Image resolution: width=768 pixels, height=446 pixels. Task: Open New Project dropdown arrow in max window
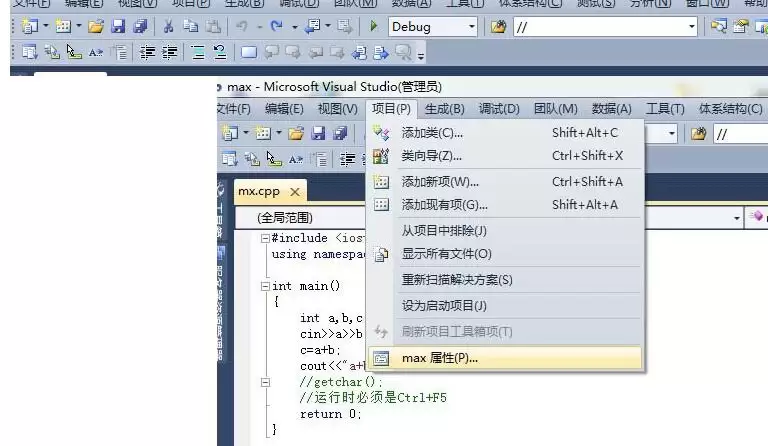246,133
